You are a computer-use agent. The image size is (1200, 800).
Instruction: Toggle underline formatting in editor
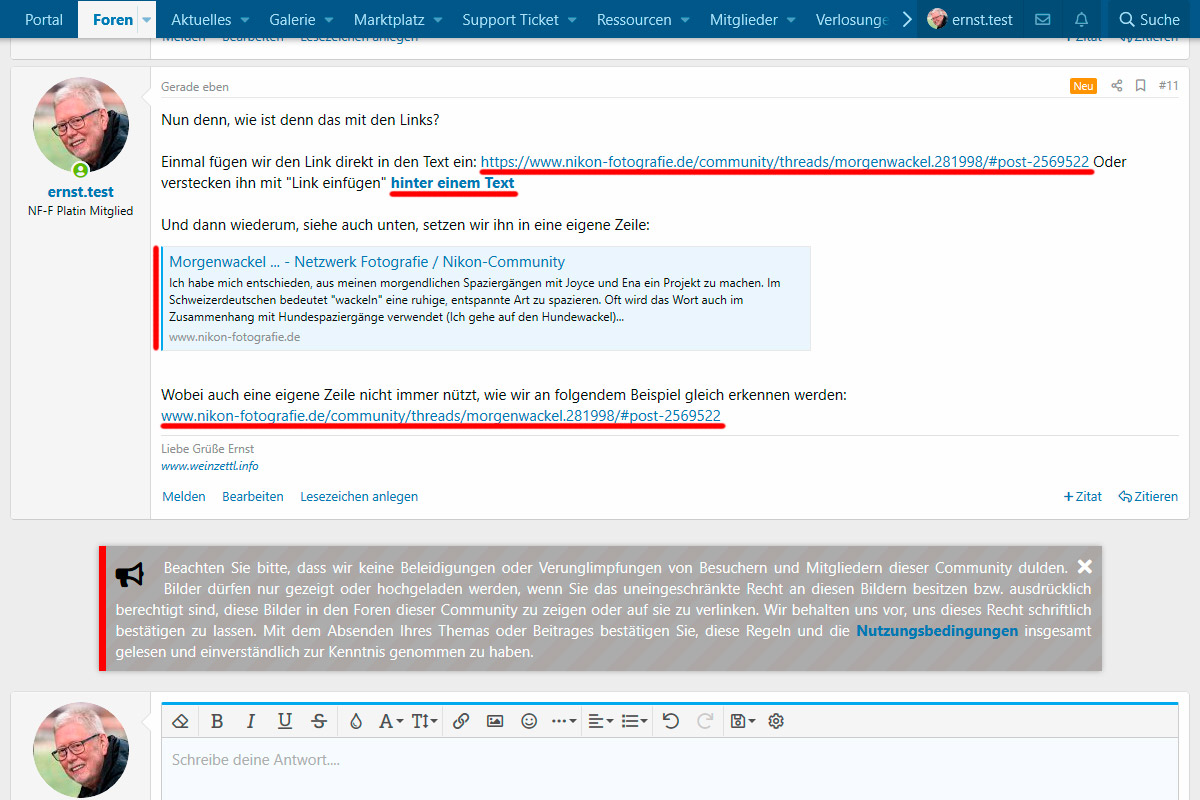coord(285,721)
